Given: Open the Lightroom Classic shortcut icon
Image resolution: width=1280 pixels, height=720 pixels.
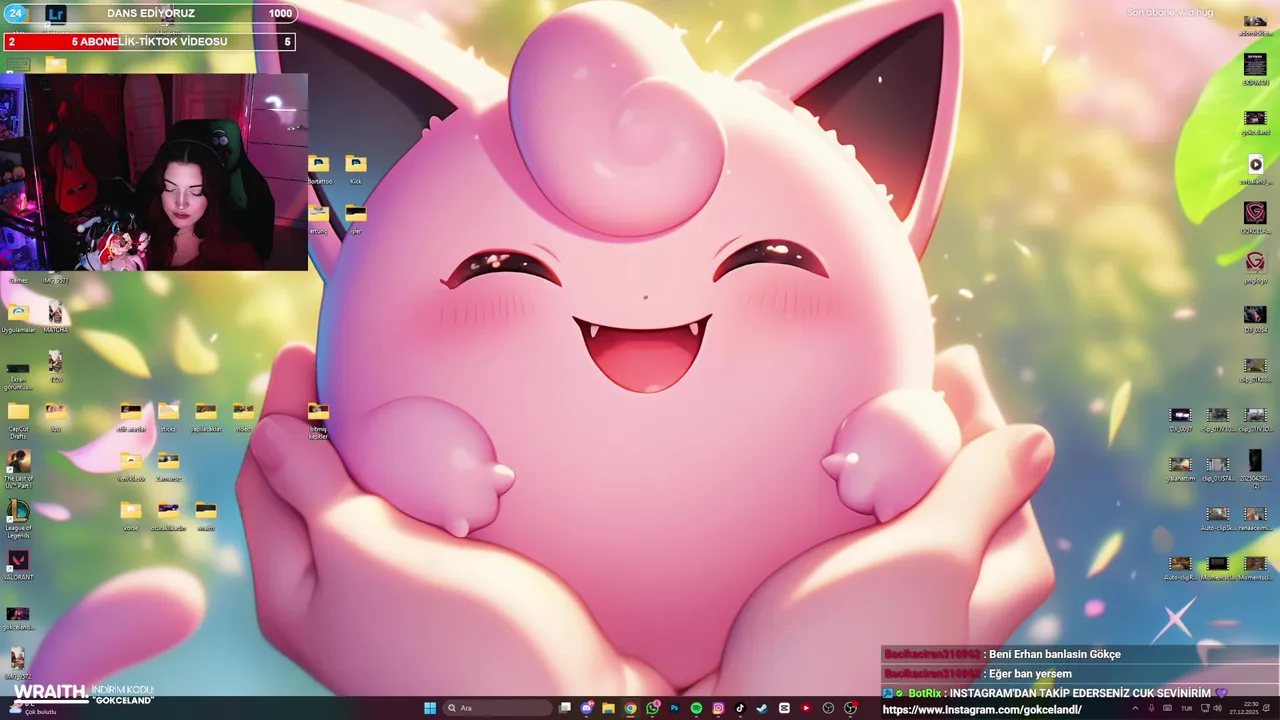Looking at the screenshot, I should (x=56, y=14).
